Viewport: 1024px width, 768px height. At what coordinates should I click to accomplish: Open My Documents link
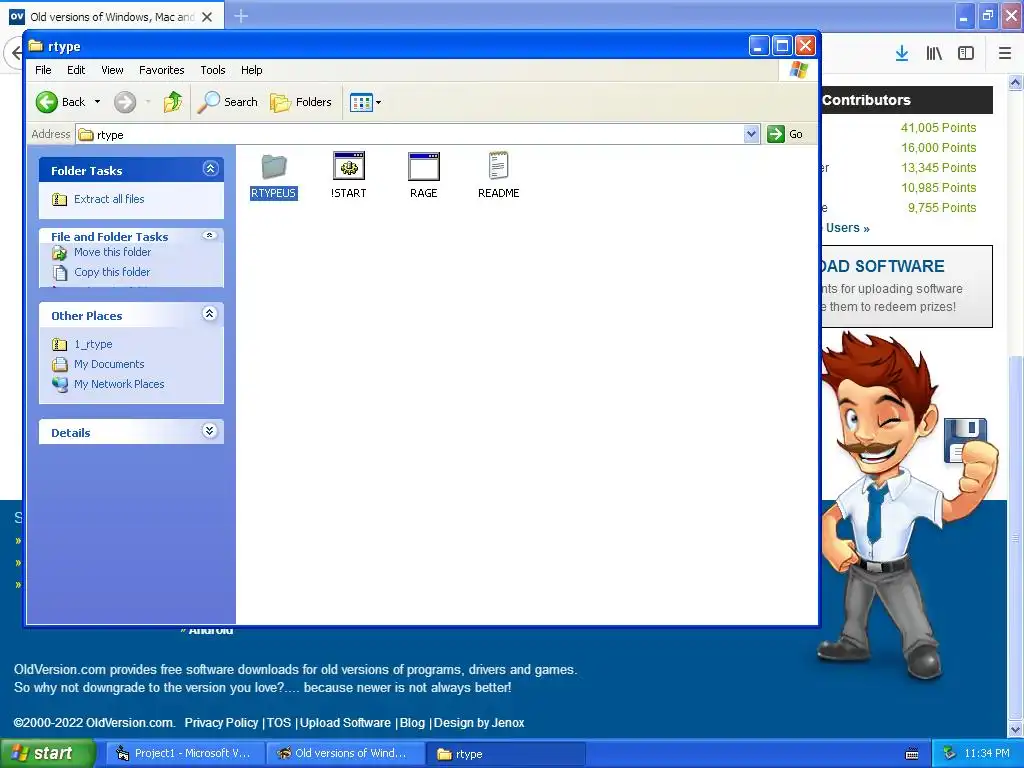click(109, 364)
